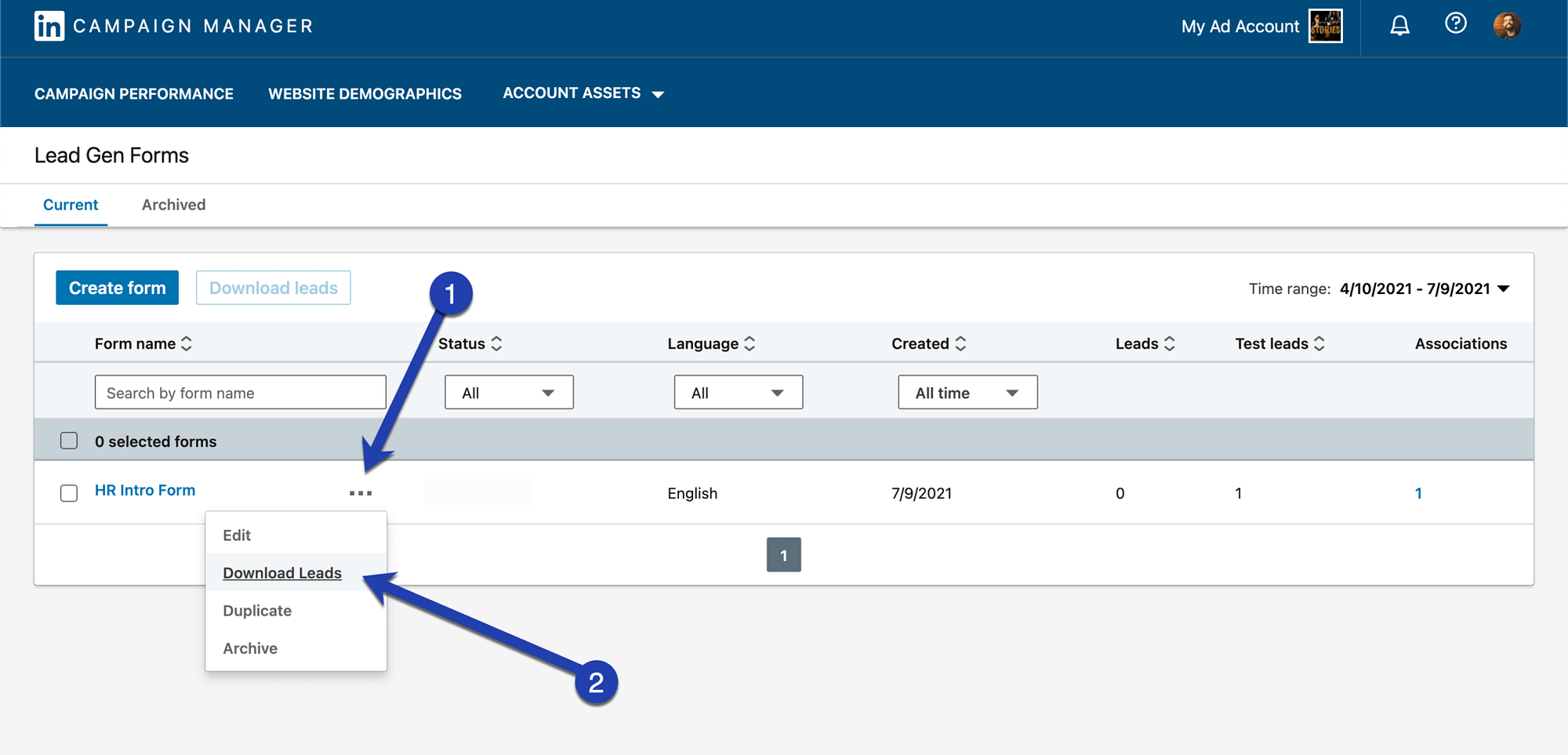The image size is (1568, 755).
Task: Check the HR Intro Form checkbox
Action: point(69,493)
